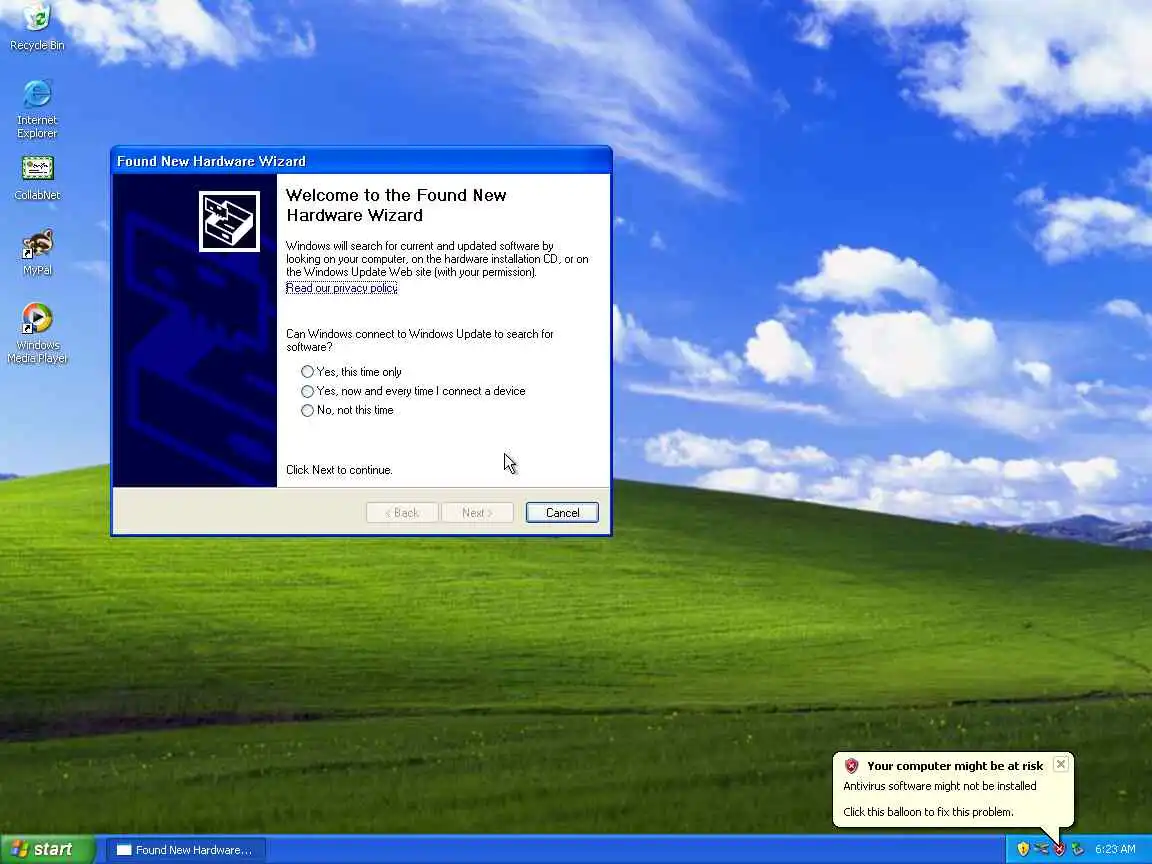The image size is (1152, 864).
Task: Select 'Yes, now and every time' option
Action: [x=413, y=391]
